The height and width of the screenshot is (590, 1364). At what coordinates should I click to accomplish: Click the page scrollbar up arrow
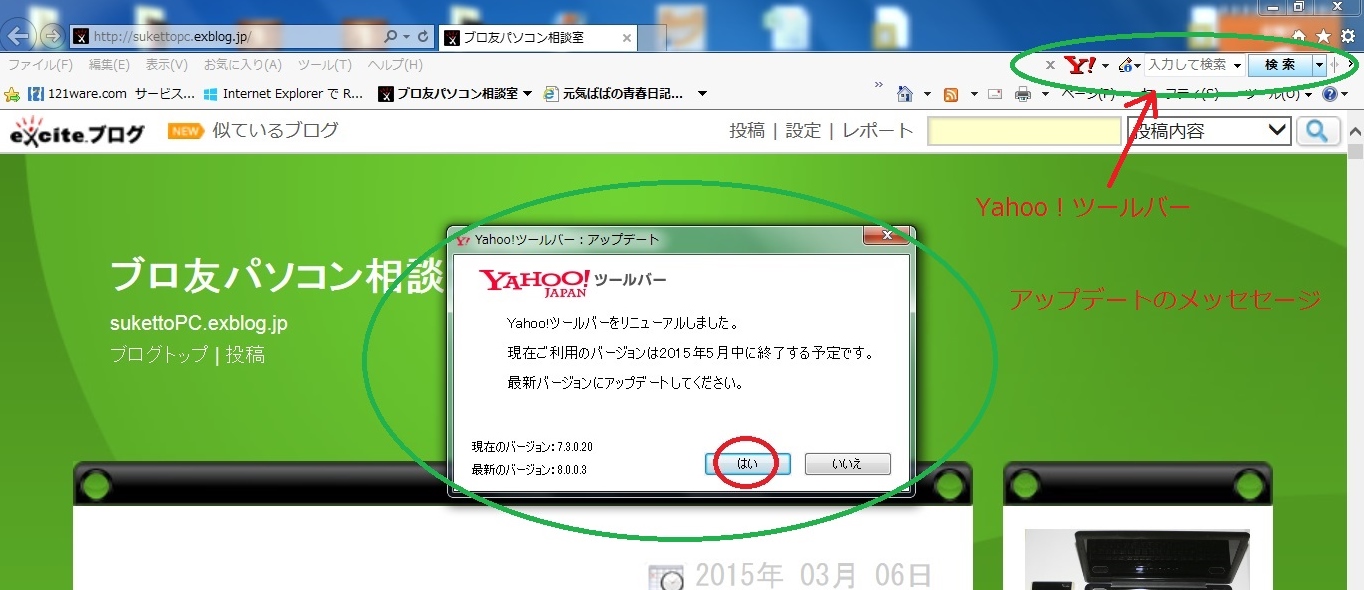pos(1355,132)
